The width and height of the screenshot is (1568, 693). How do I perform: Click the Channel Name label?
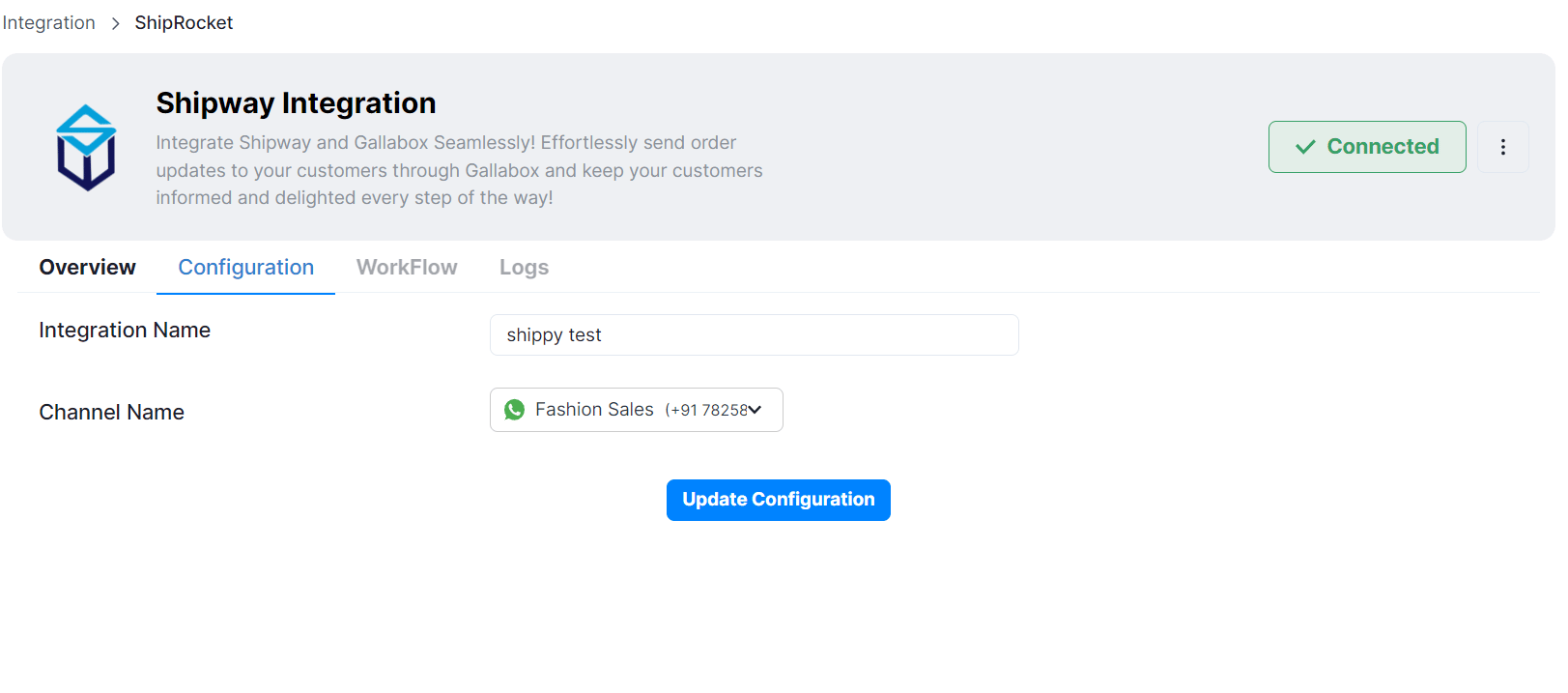click(x=111, y=413)
